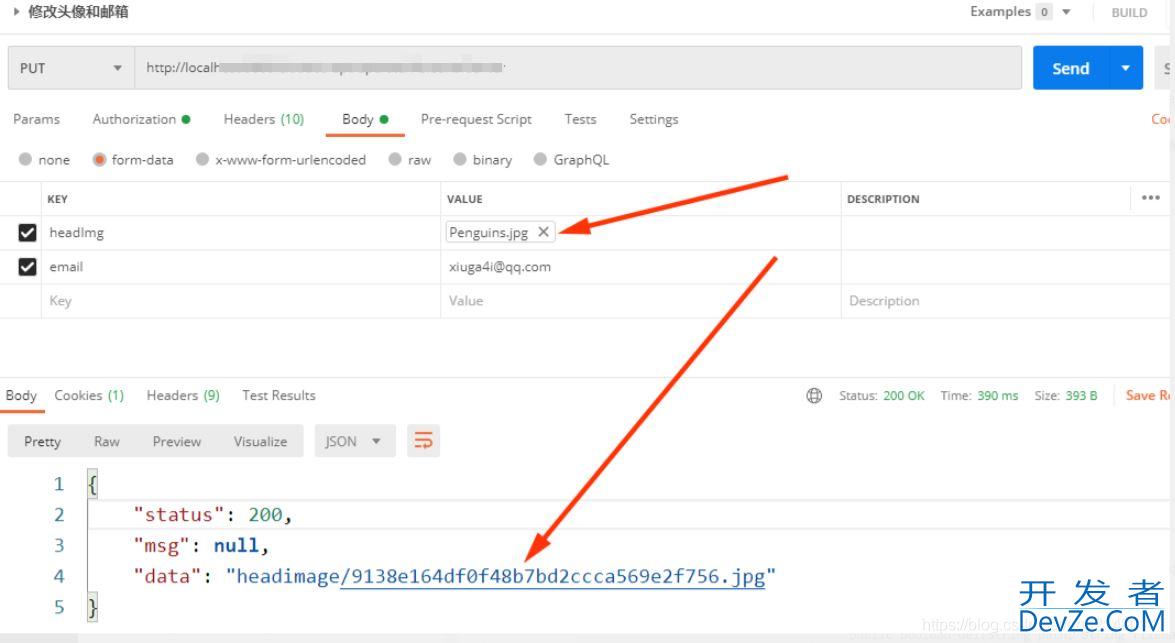Click the email key cell

pyautogui.click(x=241, y=267)
